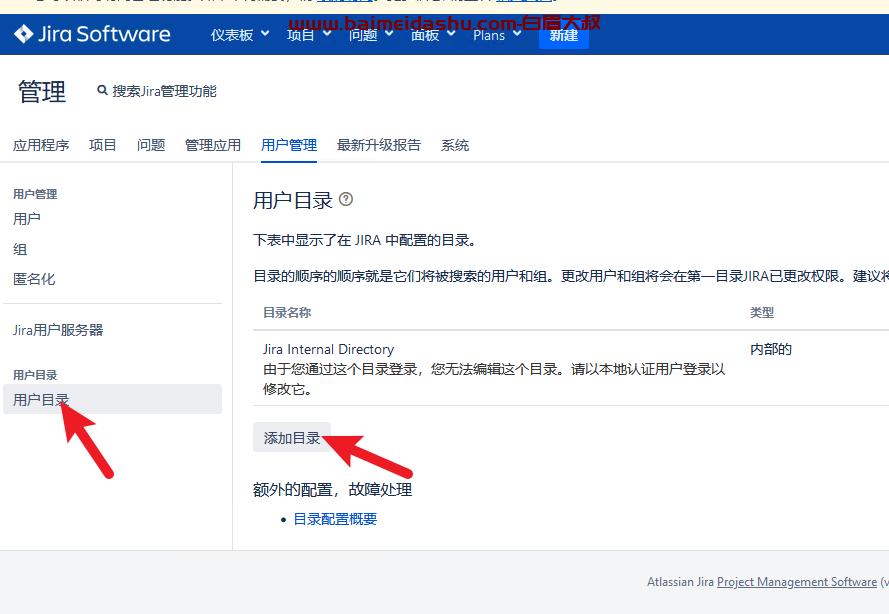The image size is (889, 614).
Task: Click the 目录名称 column header
Action: (x=287, y=312)
